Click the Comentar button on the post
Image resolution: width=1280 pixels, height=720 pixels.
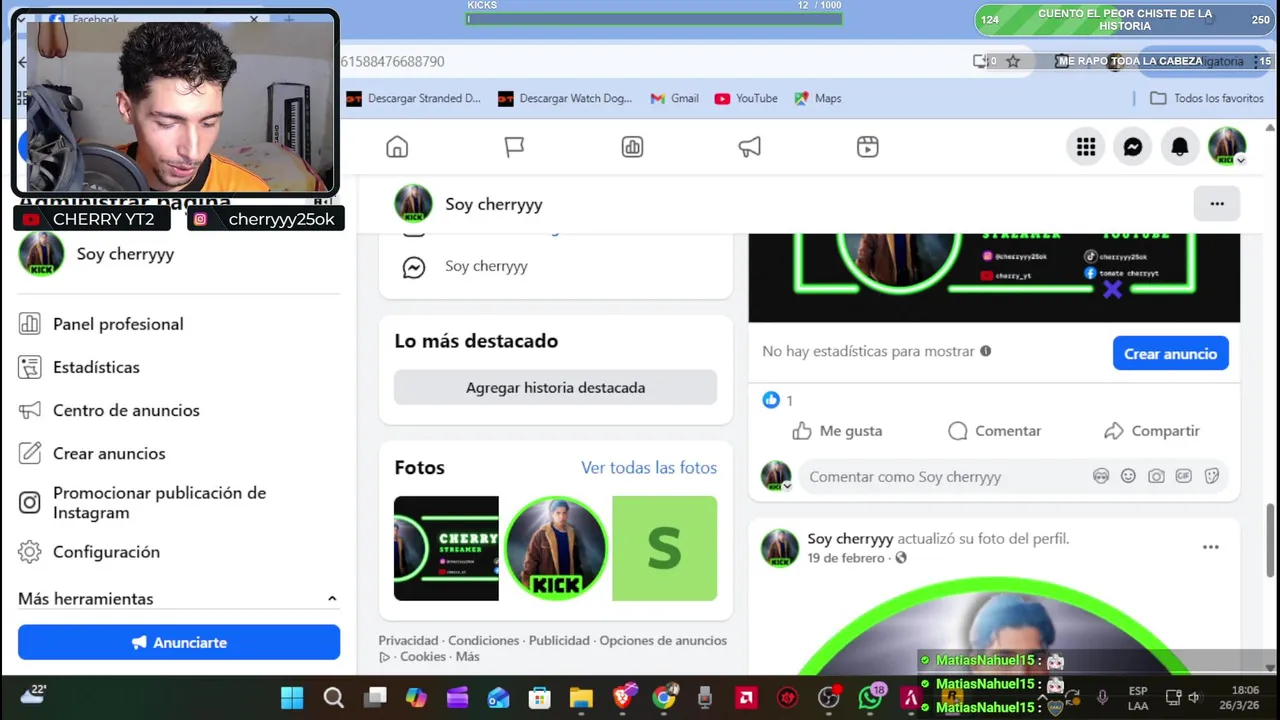(x=994, y=431)
